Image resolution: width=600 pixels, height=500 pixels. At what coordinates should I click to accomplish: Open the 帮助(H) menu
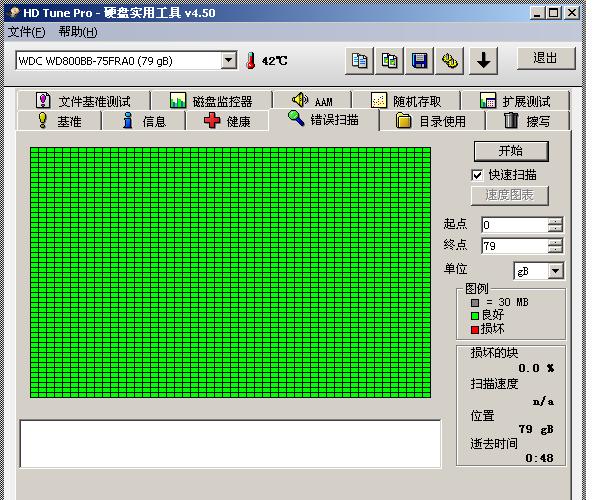pyautogui.click(x=78, y=32)
